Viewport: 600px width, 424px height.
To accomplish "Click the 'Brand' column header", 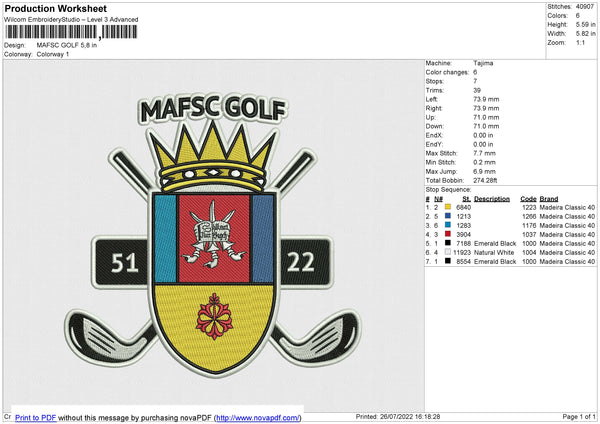I will click(549, 199).
